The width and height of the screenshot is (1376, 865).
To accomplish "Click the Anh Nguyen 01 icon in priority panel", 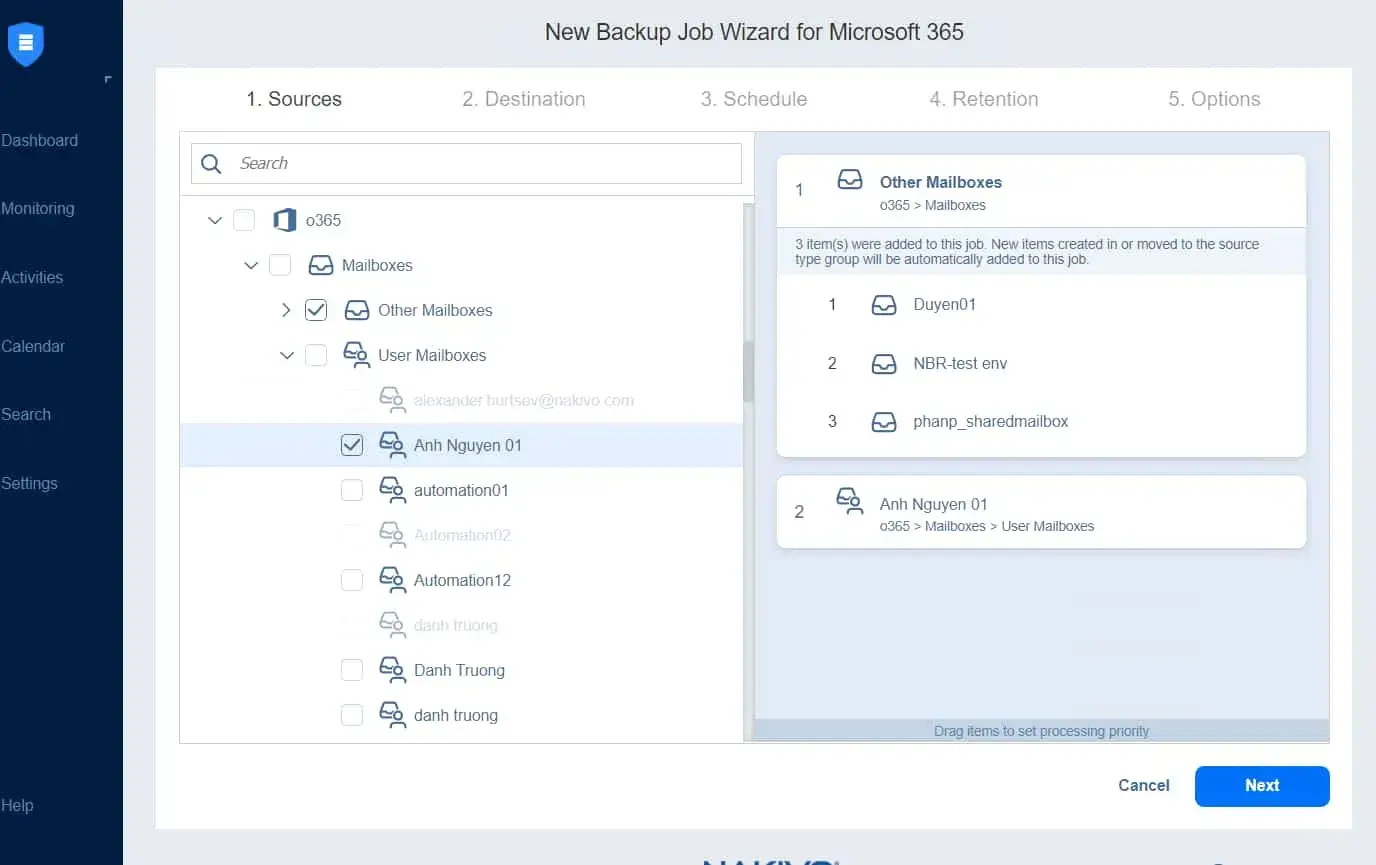I will pos(850,503).
